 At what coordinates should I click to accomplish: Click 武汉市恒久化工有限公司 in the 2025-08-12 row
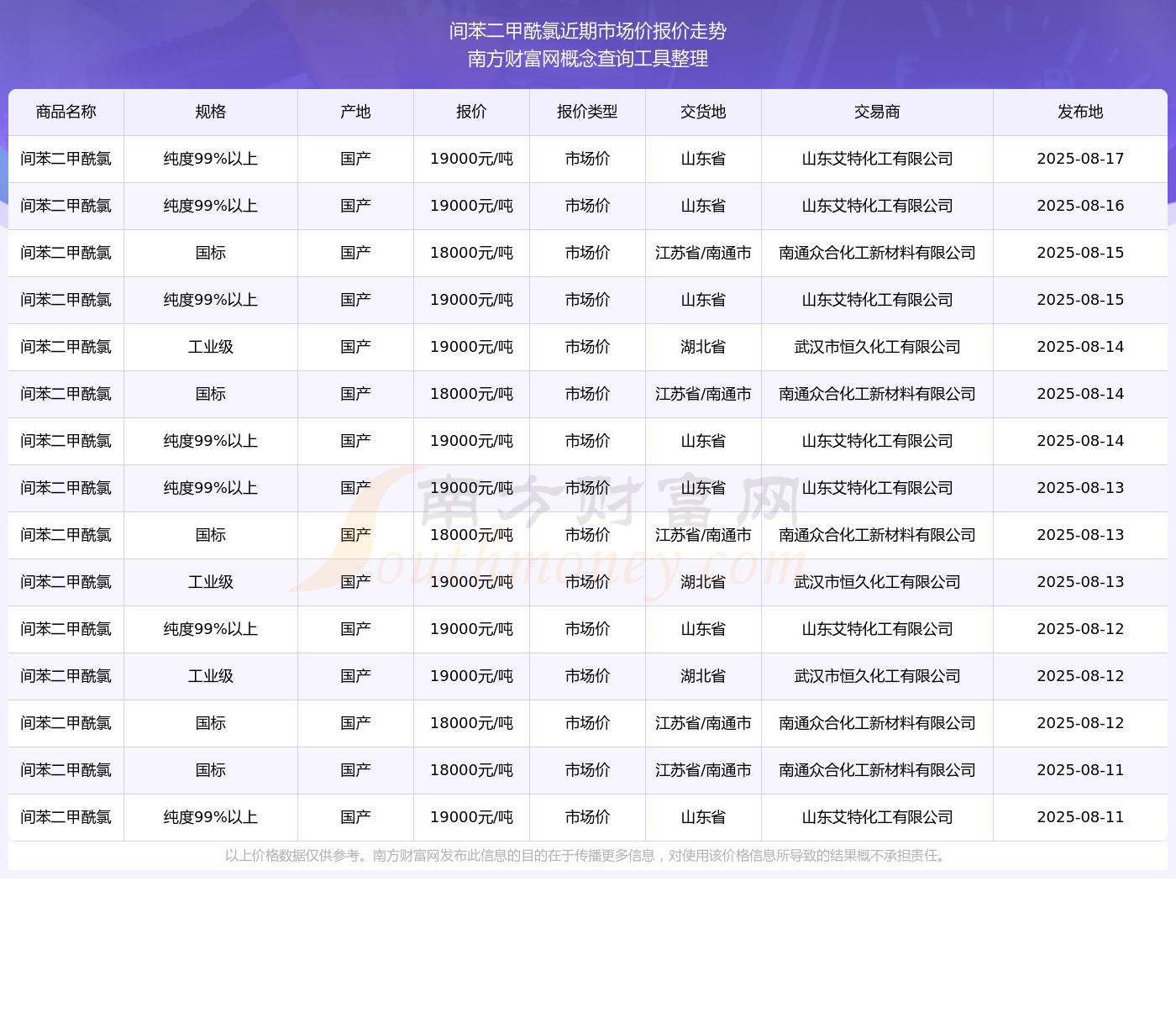(878, 676)
